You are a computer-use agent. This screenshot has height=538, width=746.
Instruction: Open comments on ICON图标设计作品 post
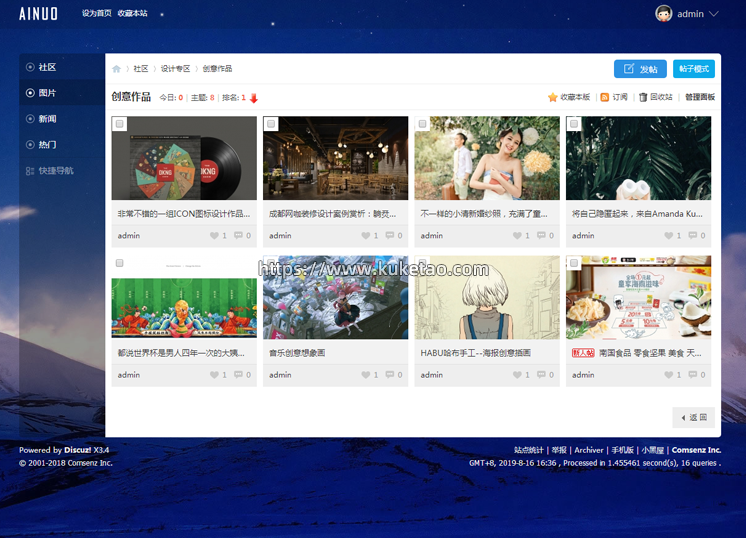238,235
